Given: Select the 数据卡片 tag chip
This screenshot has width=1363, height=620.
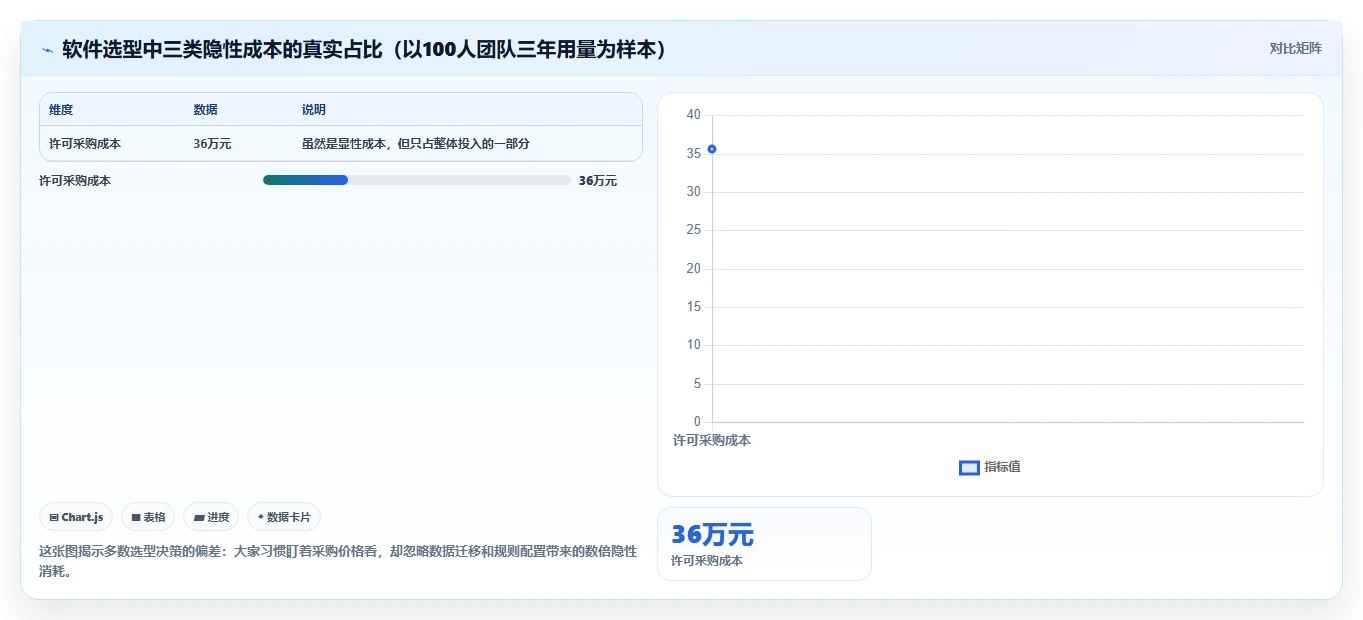Looking at the screenshot, I should pos(284,517).
